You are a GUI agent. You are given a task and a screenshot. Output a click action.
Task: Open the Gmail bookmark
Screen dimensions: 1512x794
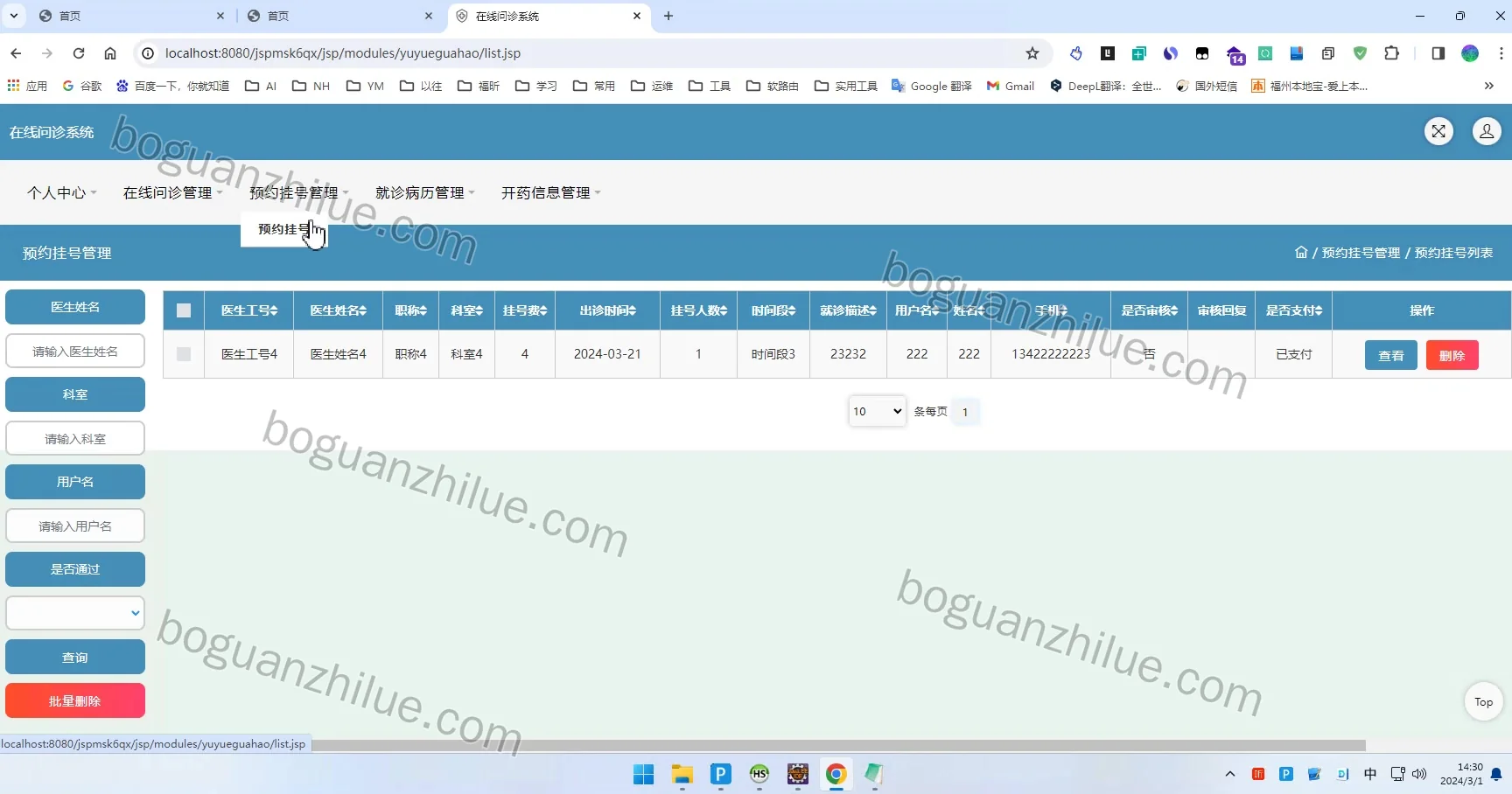(x=1011, y=86)
